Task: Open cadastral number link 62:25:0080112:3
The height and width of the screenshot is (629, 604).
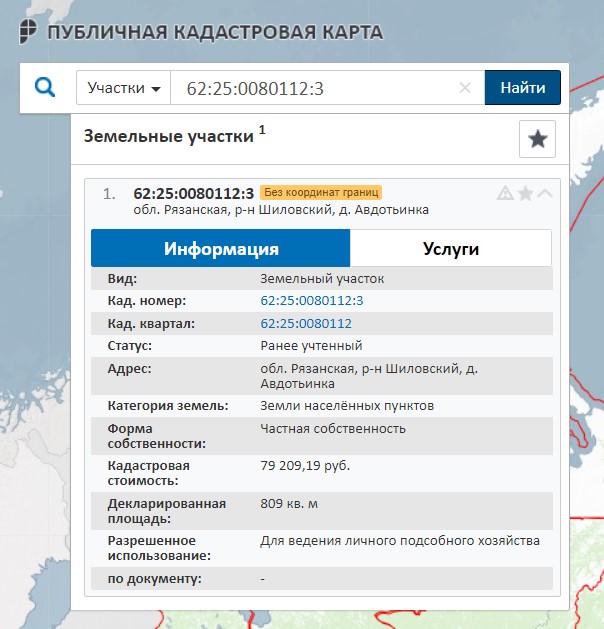Action: coord(312,300)
